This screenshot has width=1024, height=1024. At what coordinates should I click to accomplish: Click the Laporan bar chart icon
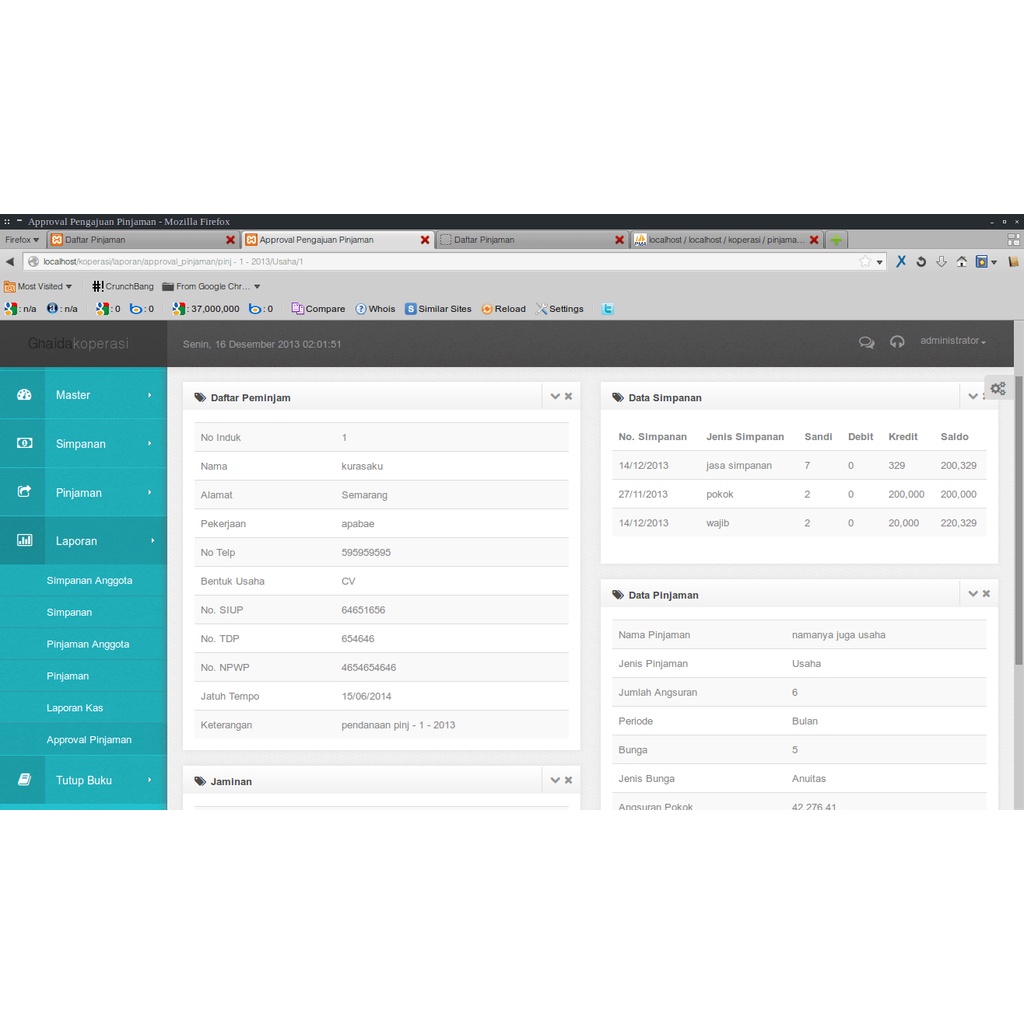[x=24, y=540]
